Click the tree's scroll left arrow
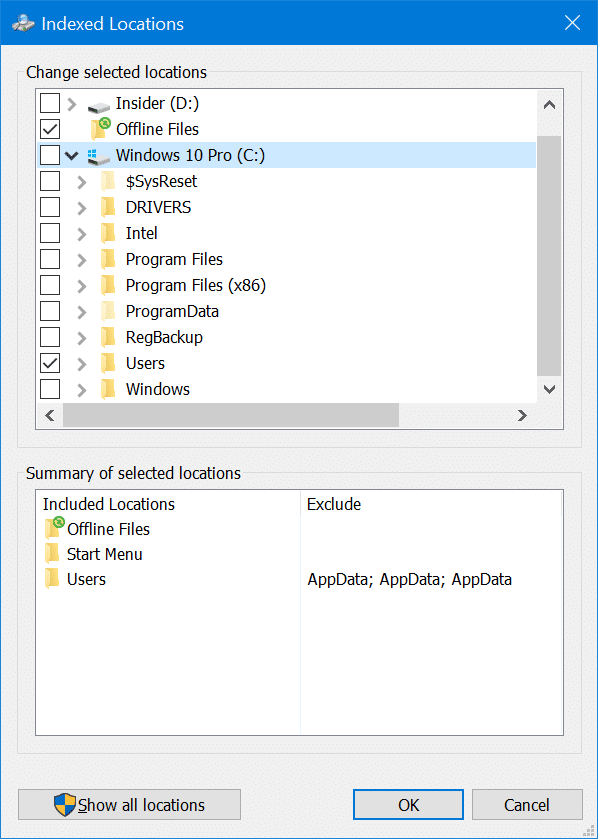This screenshot has height=839, width=598. pyautogui.click(x=50, y=415)
